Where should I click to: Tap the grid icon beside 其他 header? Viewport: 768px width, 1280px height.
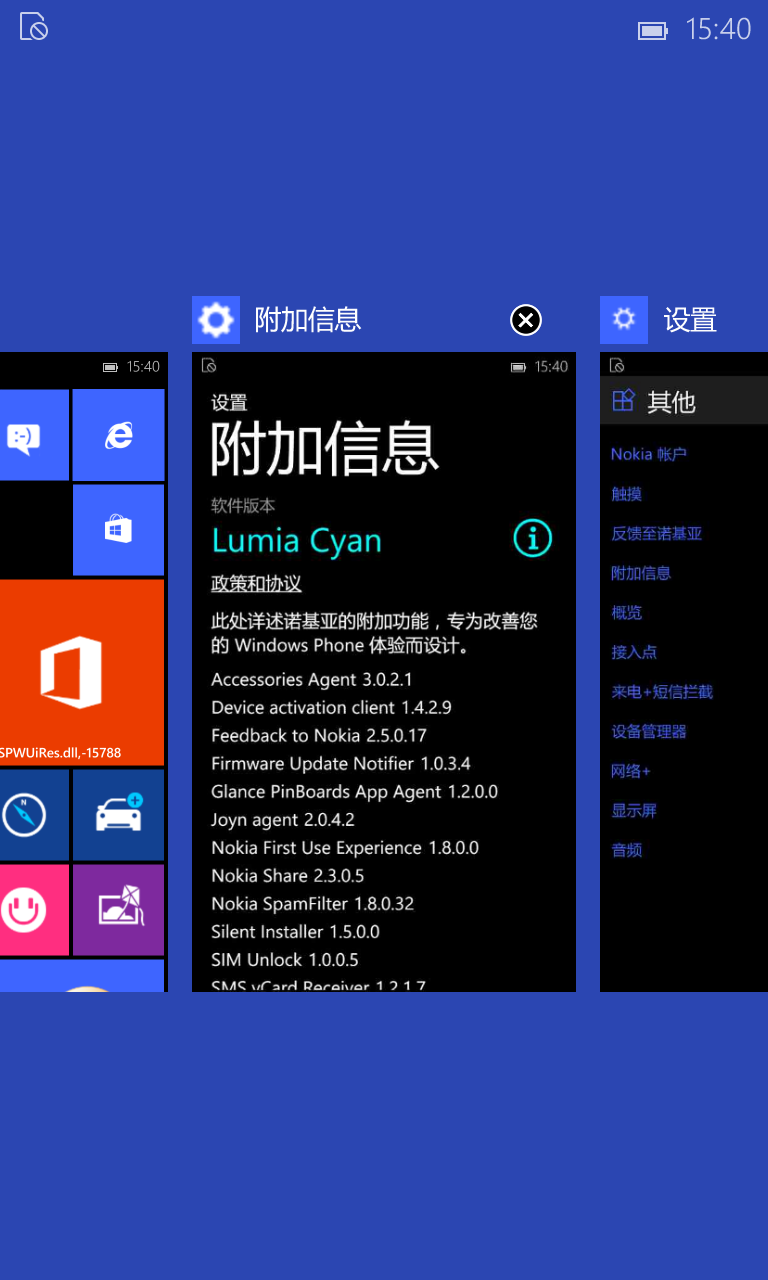click(623, 400)
